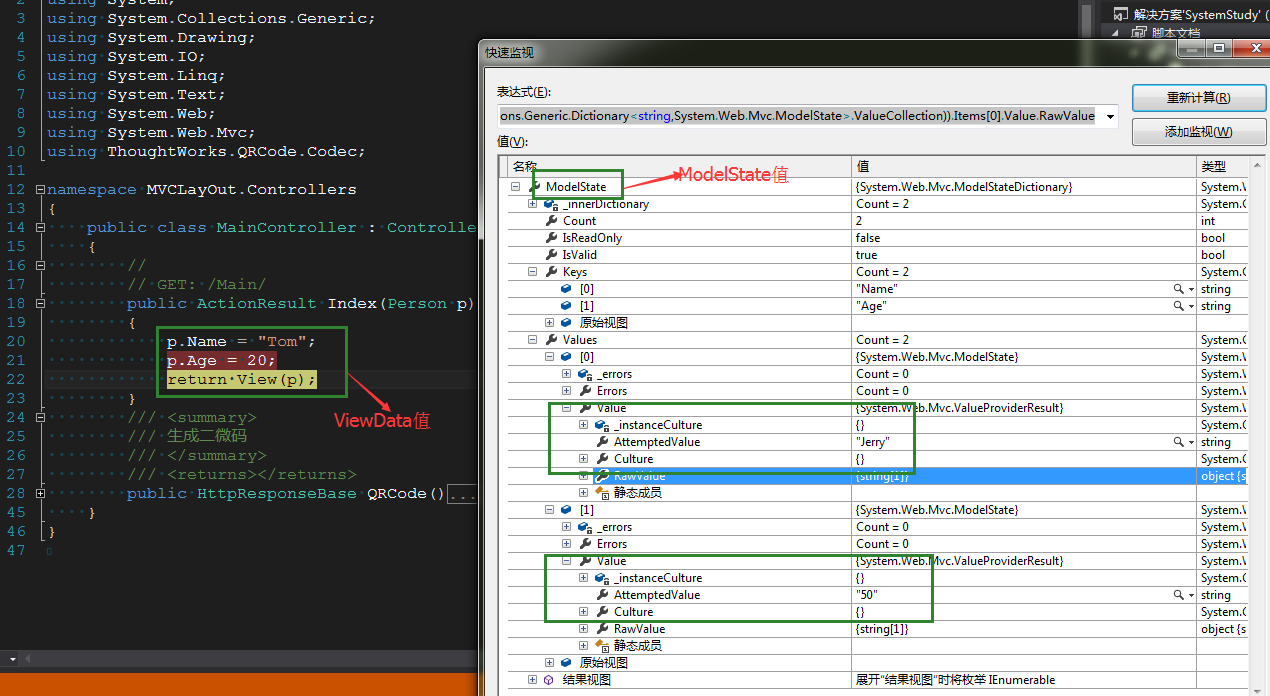Expand Errors under the first Values item
Viewport: 1270px width, 696px height.
coord(567,391)
